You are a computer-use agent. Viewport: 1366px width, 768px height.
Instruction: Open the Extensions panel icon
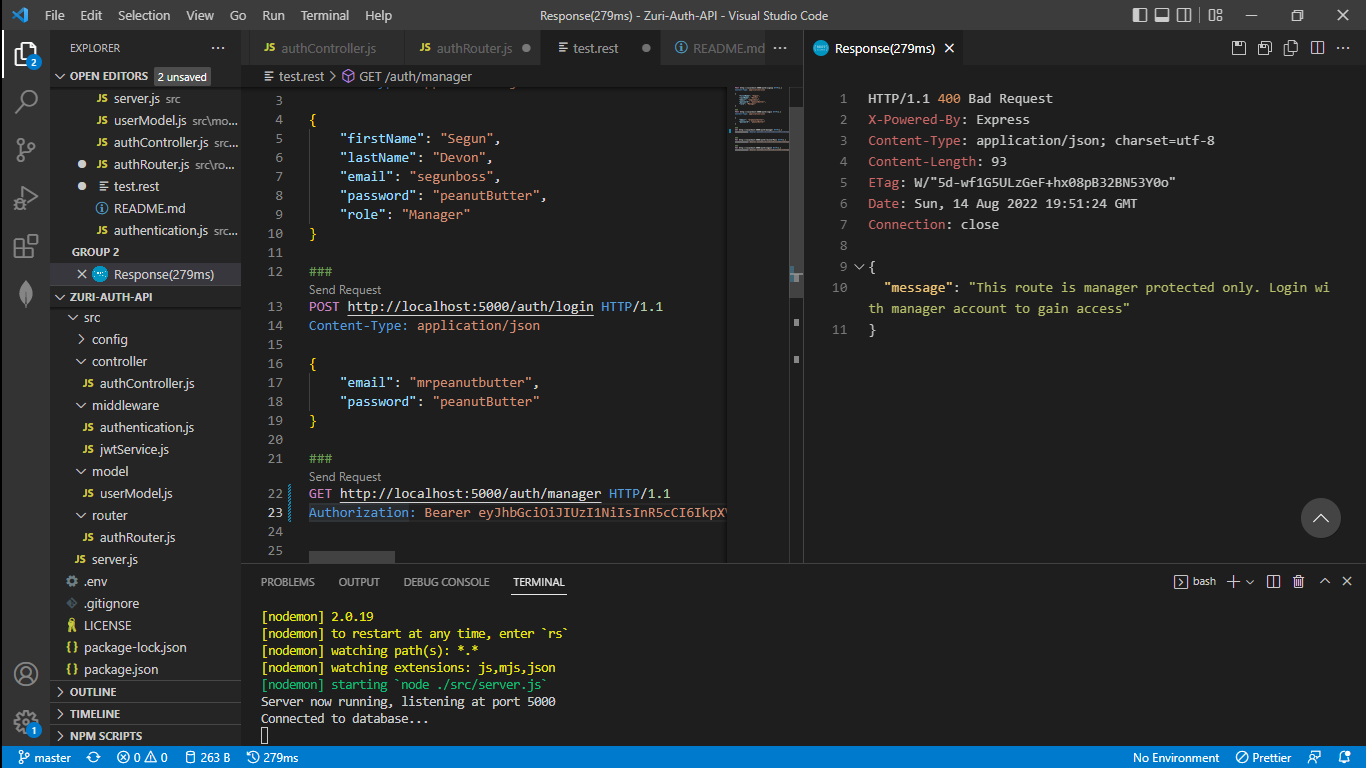pyautogui.click(x=25, y=244)
